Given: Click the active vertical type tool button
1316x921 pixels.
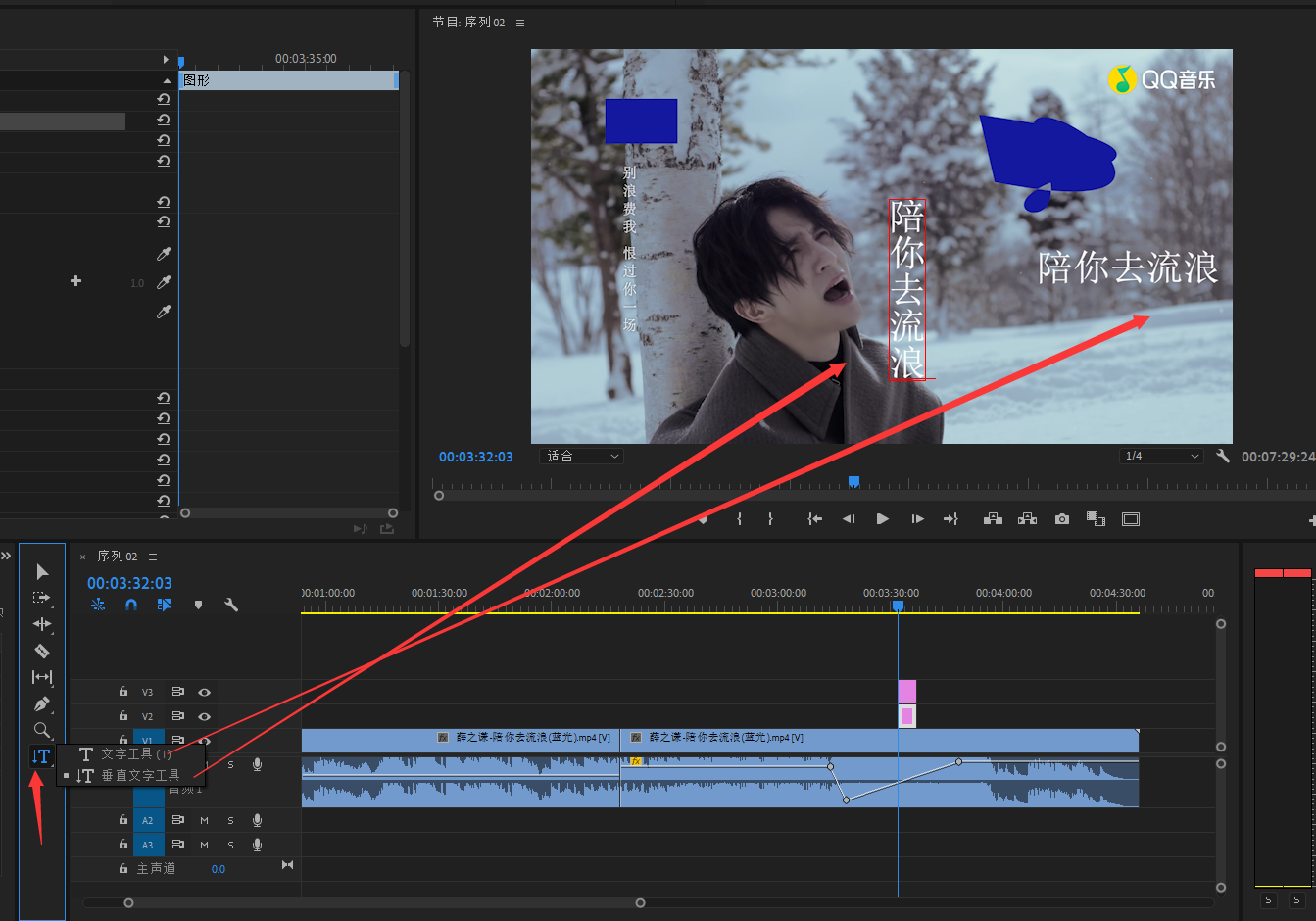Looking at the screenshot, I should point(41,756).
